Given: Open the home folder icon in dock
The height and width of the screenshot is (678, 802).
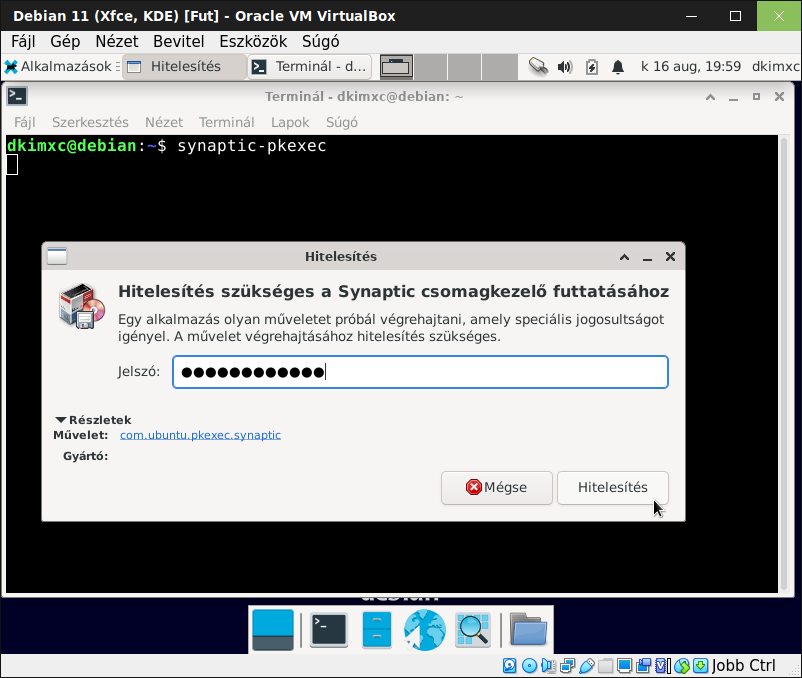Looking at the screenshot, I should tap(528, 629).
